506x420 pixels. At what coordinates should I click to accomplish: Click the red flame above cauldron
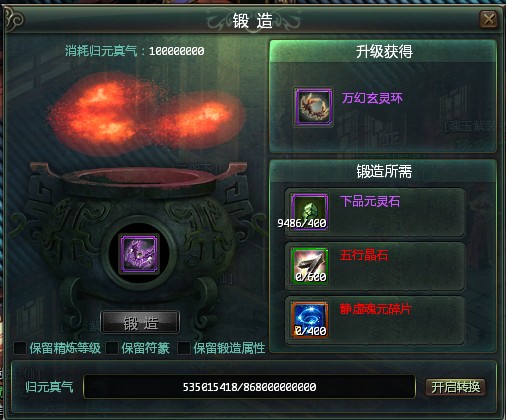(x=147, y=115)
